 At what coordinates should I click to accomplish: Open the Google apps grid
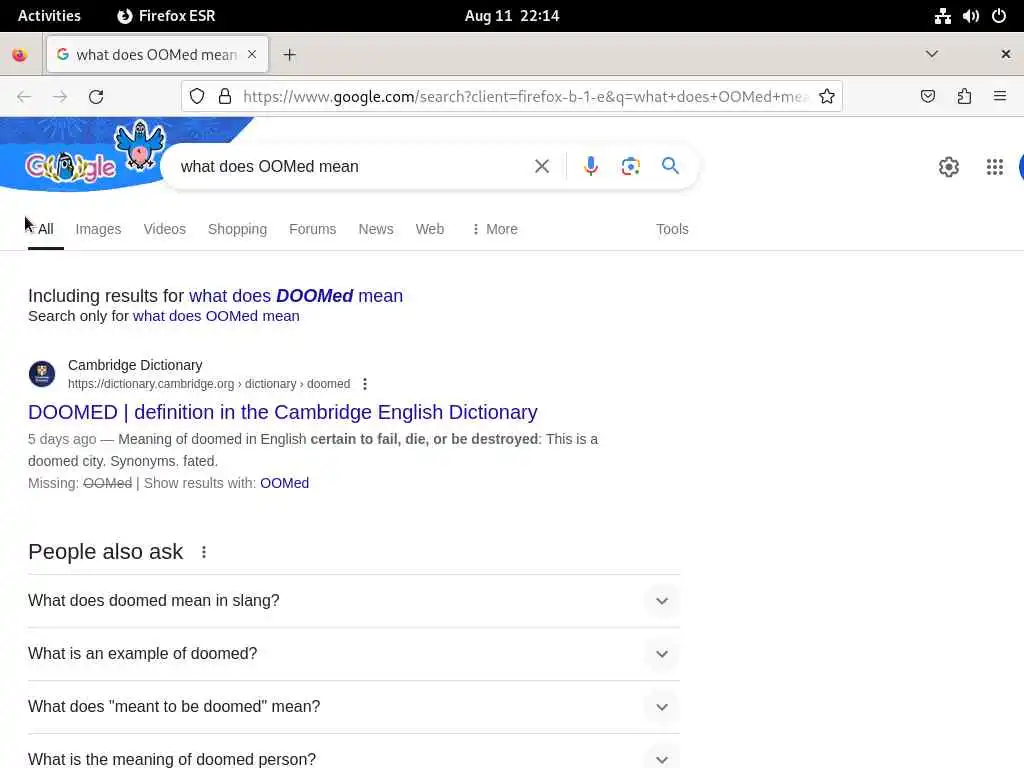[x=995, y=167]
